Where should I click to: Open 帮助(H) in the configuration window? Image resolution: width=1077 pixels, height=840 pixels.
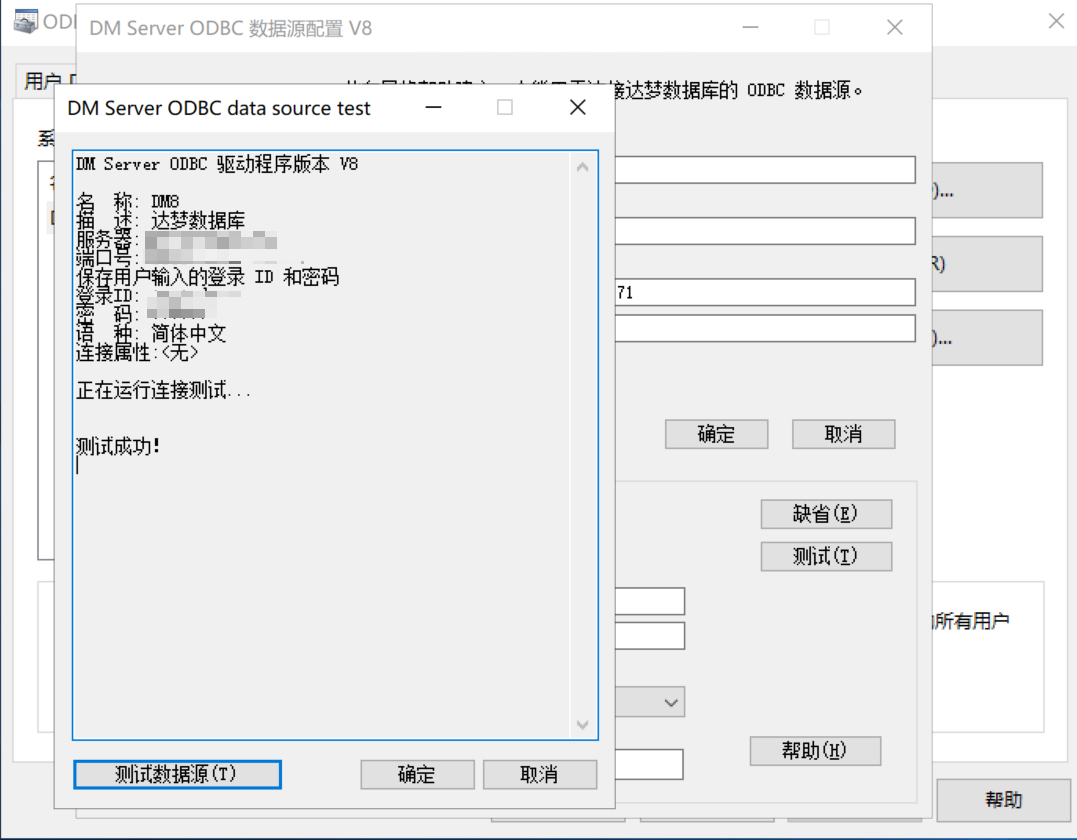[x=815, y=751]
